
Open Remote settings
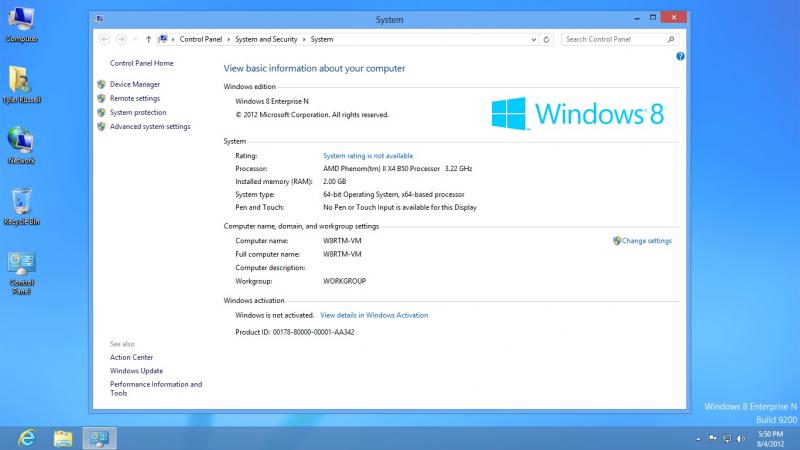click(x=135, y=98)
